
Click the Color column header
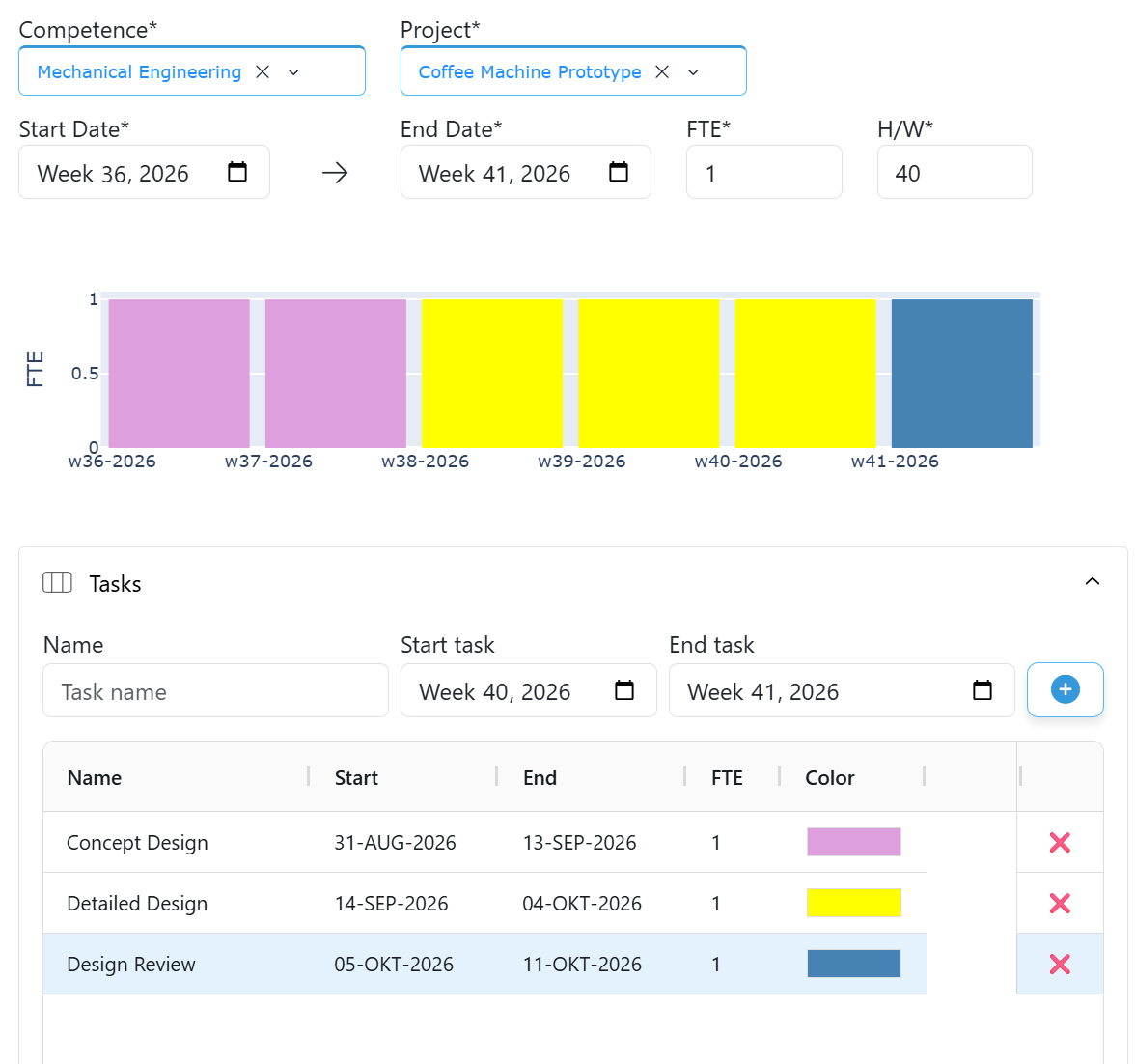pos(830,778)
